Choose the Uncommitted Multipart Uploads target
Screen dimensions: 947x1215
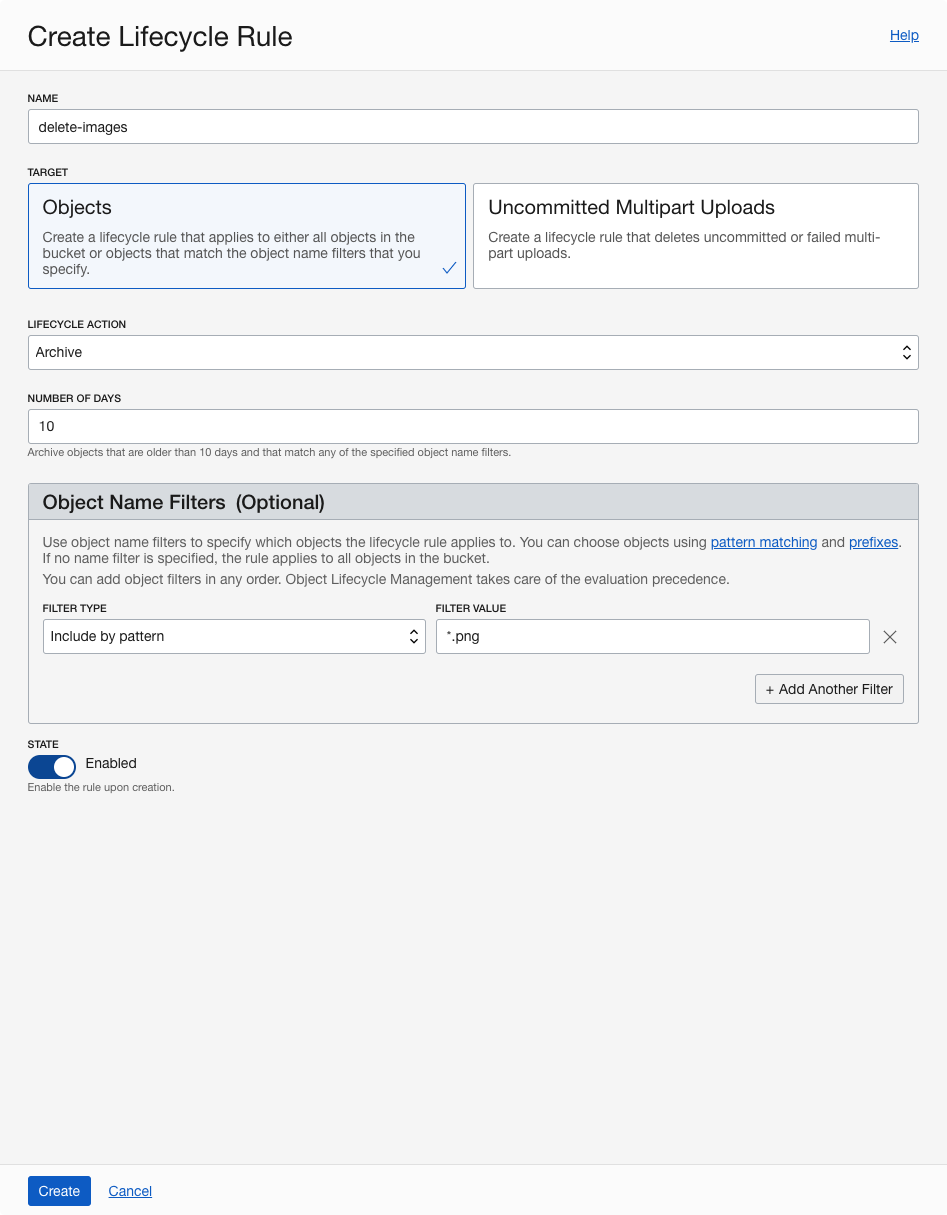[695, 236]
